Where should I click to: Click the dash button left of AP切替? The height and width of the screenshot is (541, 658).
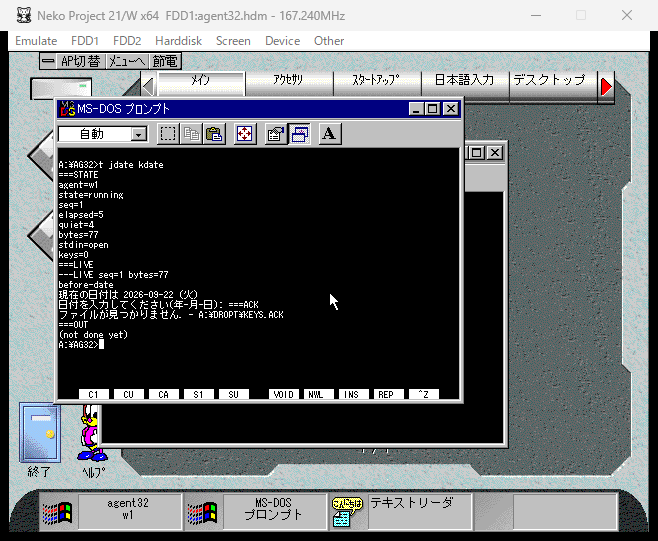click(x=48, y=61)
